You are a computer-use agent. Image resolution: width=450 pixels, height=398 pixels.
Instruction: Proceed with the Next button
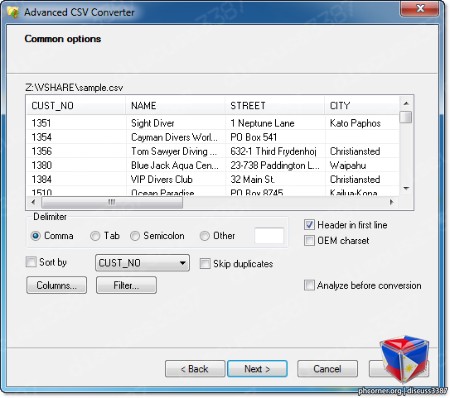point(257,369)
